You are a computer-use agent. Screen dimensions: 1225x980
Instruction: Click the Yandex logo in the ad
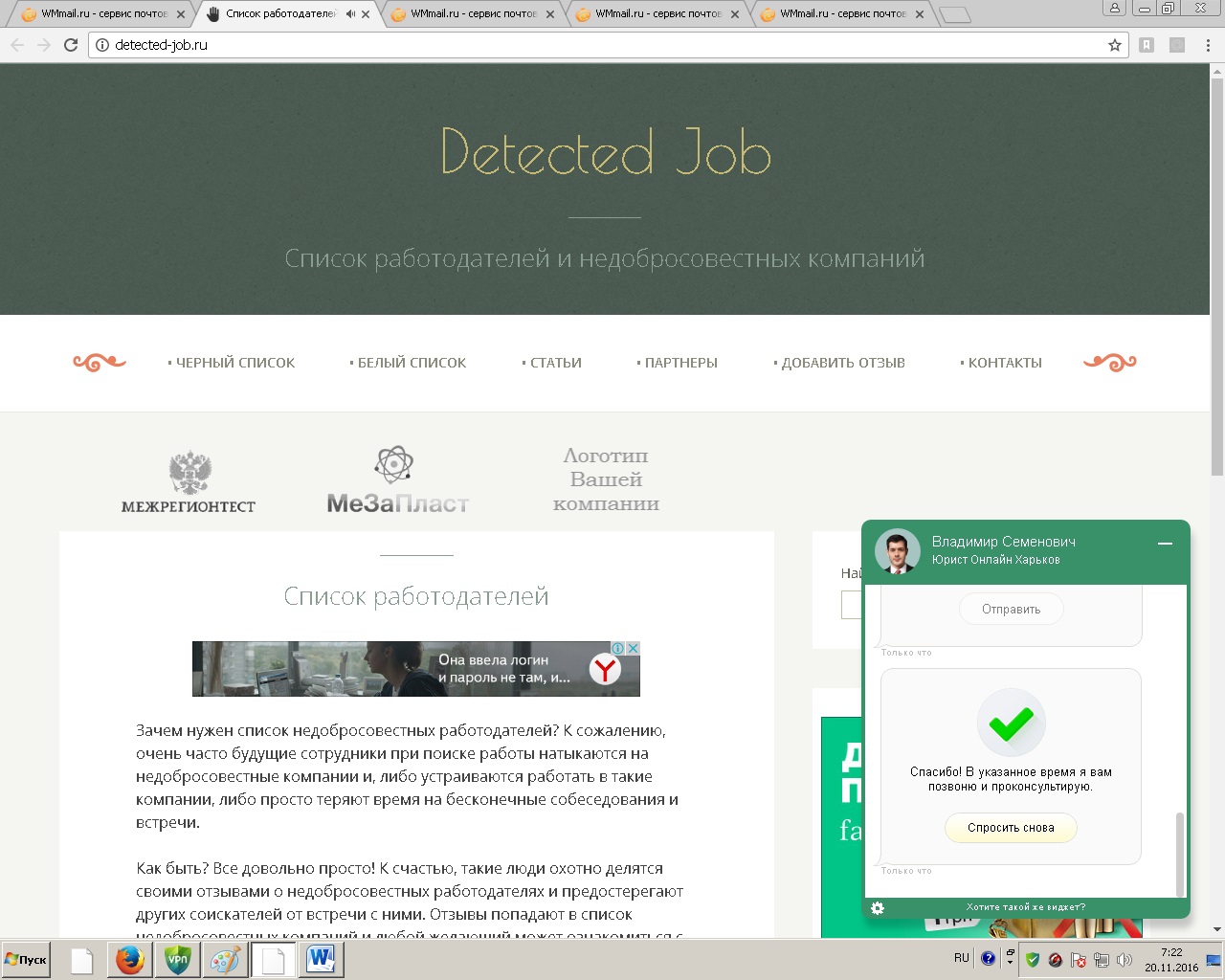(x=604, y=670)
